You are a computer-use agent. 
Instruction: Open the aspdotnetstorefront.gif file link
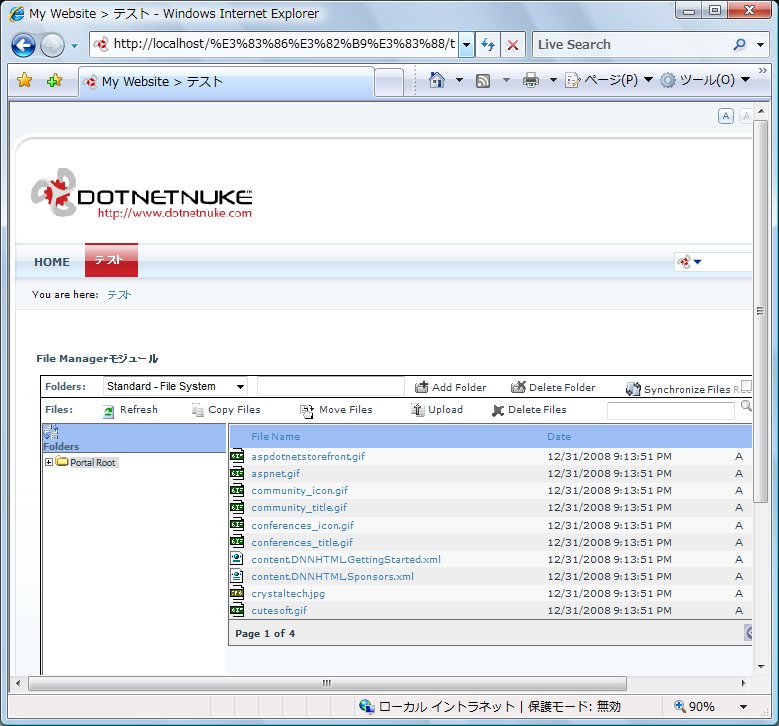click(x=308, y=456)
